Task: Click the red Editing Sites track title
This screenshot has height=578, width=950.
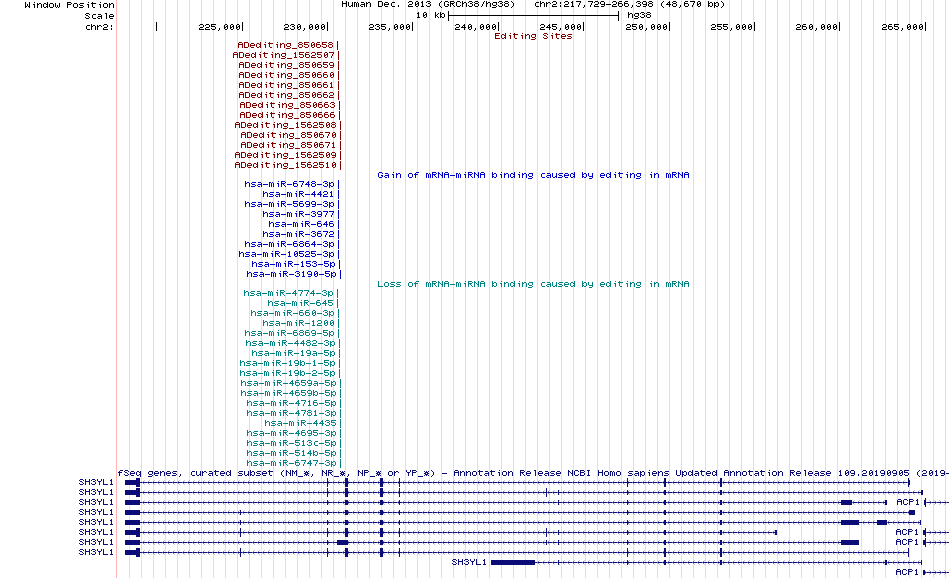Action: [533, 36]
